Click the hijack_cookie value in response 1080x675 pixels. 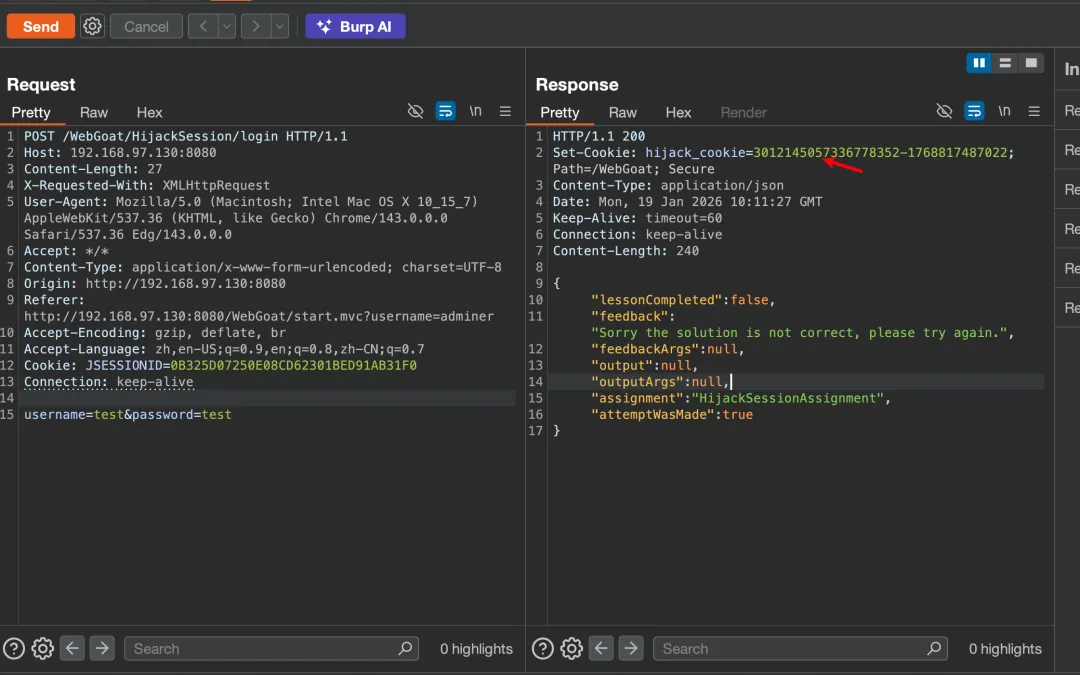click(x=880, y=153)
